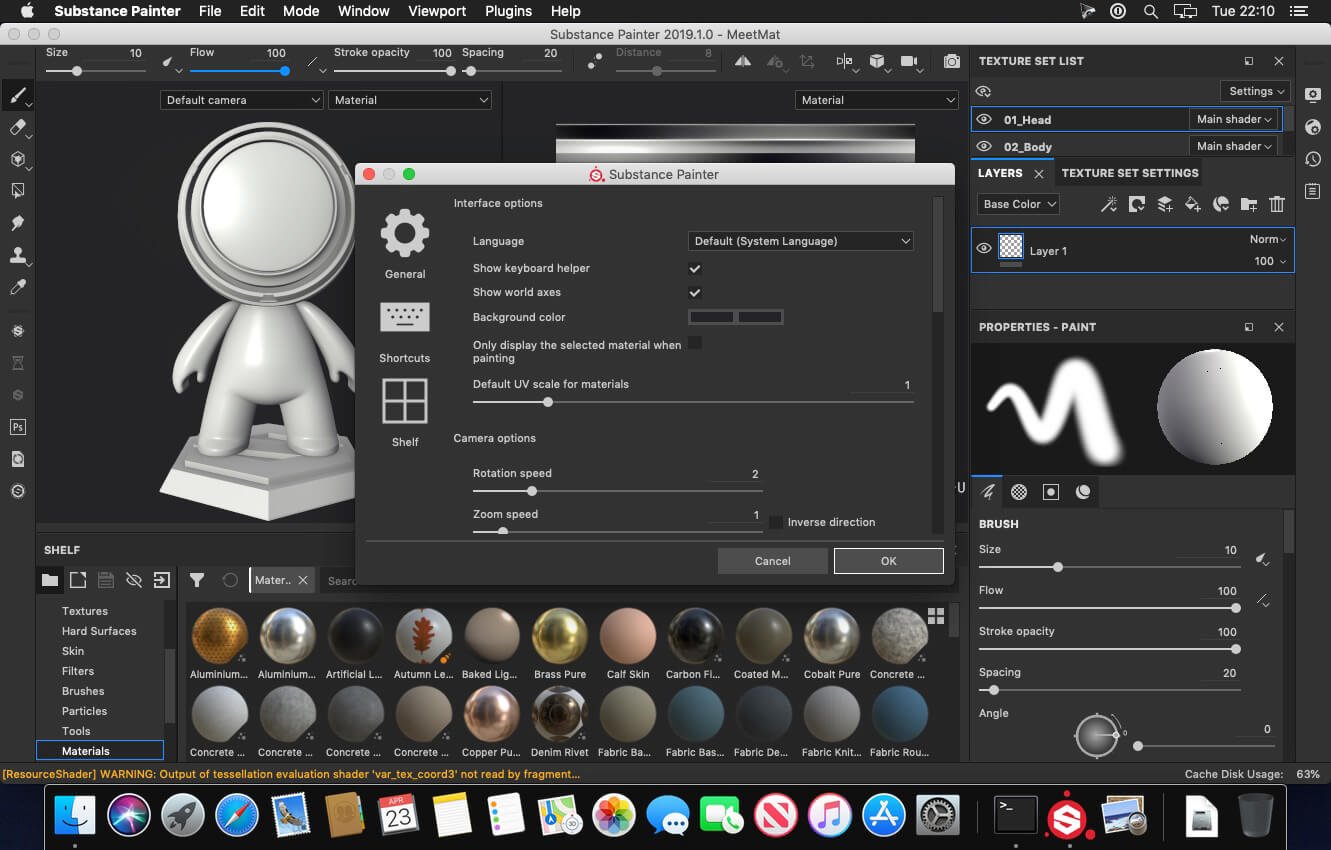Open the Default camera dropdown
This screenshot has height=850, width=1331.
pyautogui.click(x=241, y=100)
